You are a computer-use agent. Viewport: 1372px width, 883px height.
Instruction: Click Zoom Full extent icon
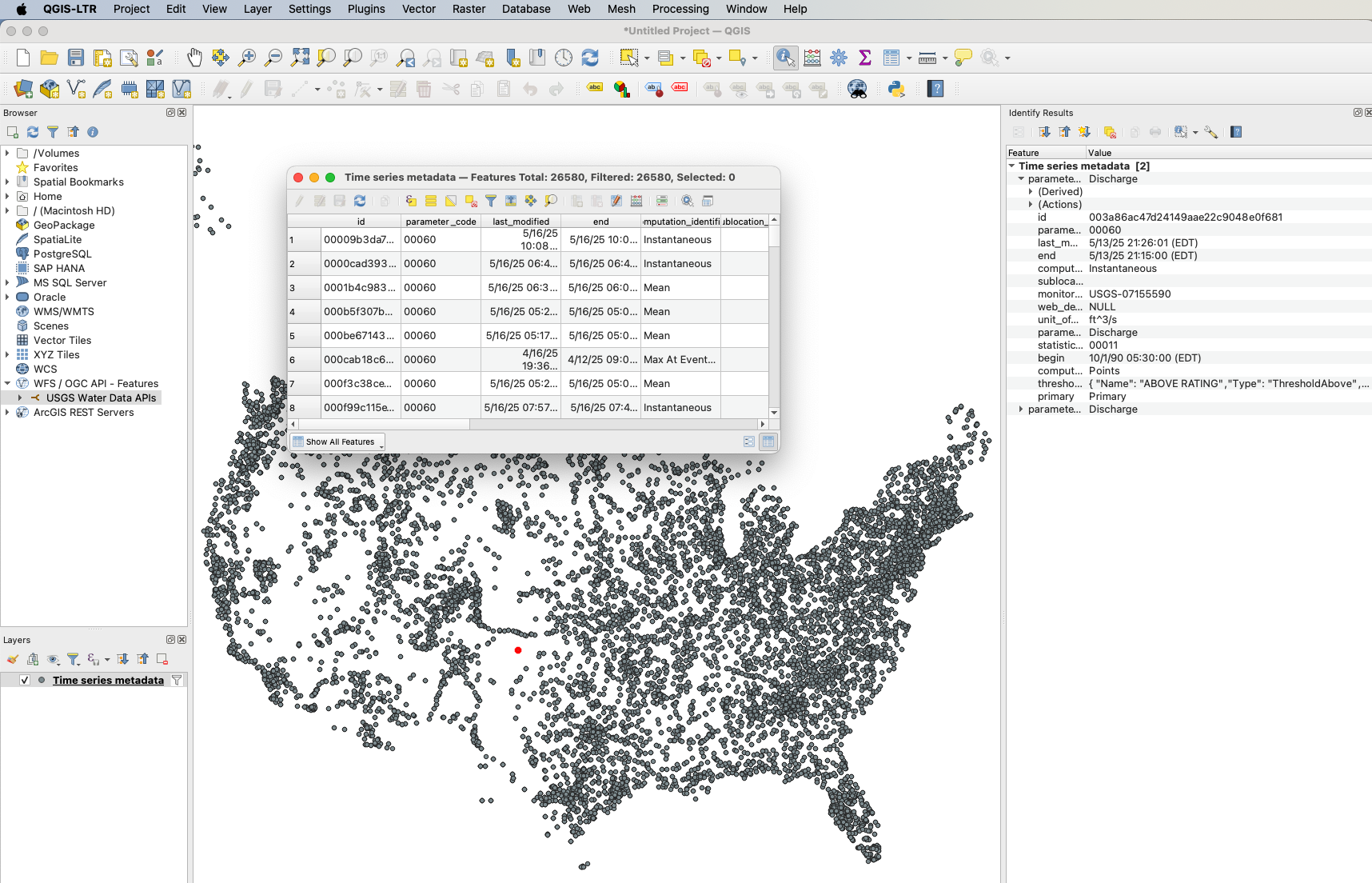(300, 58)
